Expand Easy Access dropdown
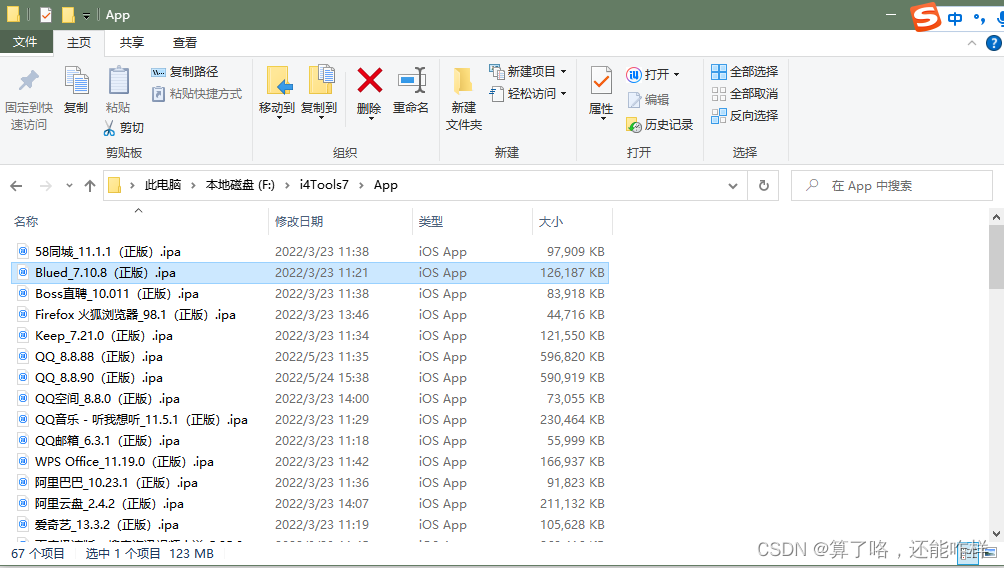This screenshot has height=568, width=1004. coord(563,93)
